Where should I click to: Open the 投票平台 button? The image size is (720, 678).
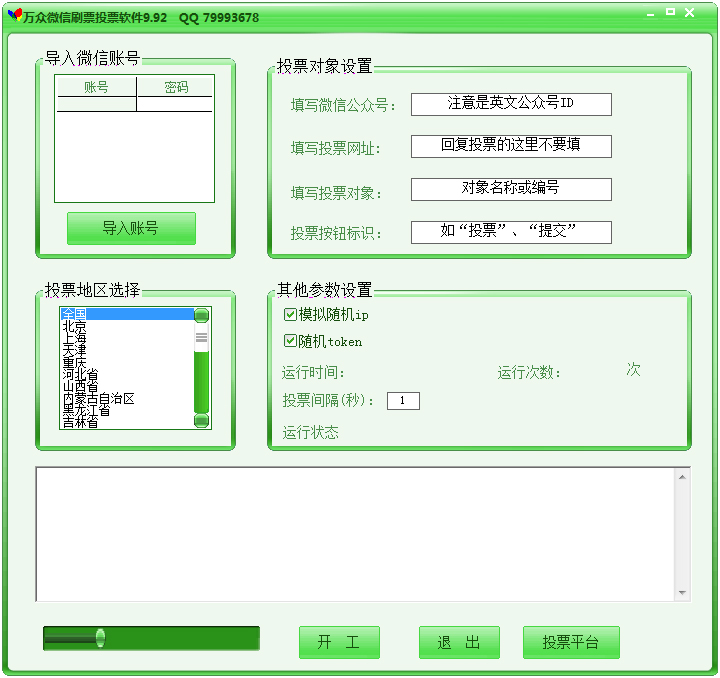pos(571,642)
